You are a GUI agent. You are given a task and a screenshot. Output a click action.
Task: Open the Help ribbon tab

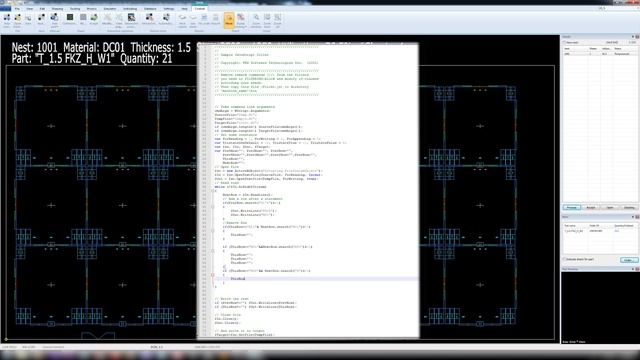[184, 9]
